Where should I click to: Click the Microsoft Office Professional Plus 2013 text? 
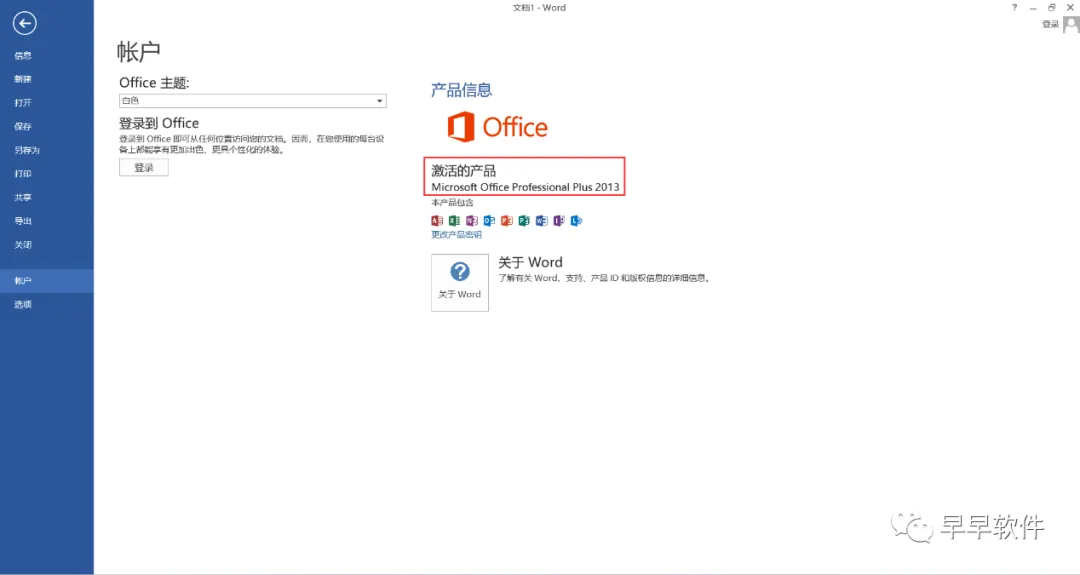526,187
